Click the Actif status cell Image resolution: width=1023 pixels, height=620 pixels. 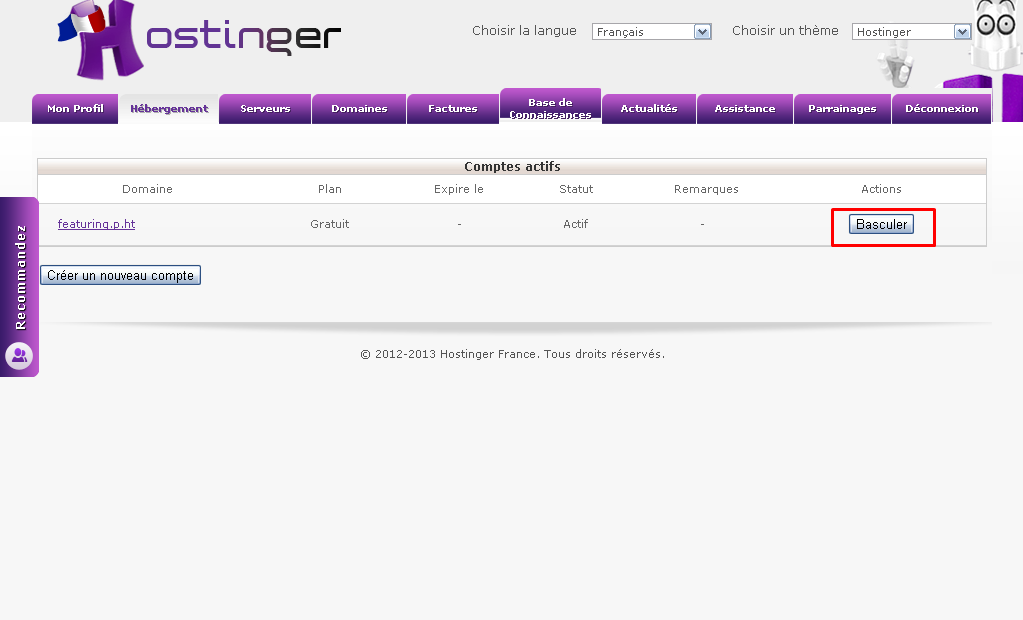tap(575, 224)
